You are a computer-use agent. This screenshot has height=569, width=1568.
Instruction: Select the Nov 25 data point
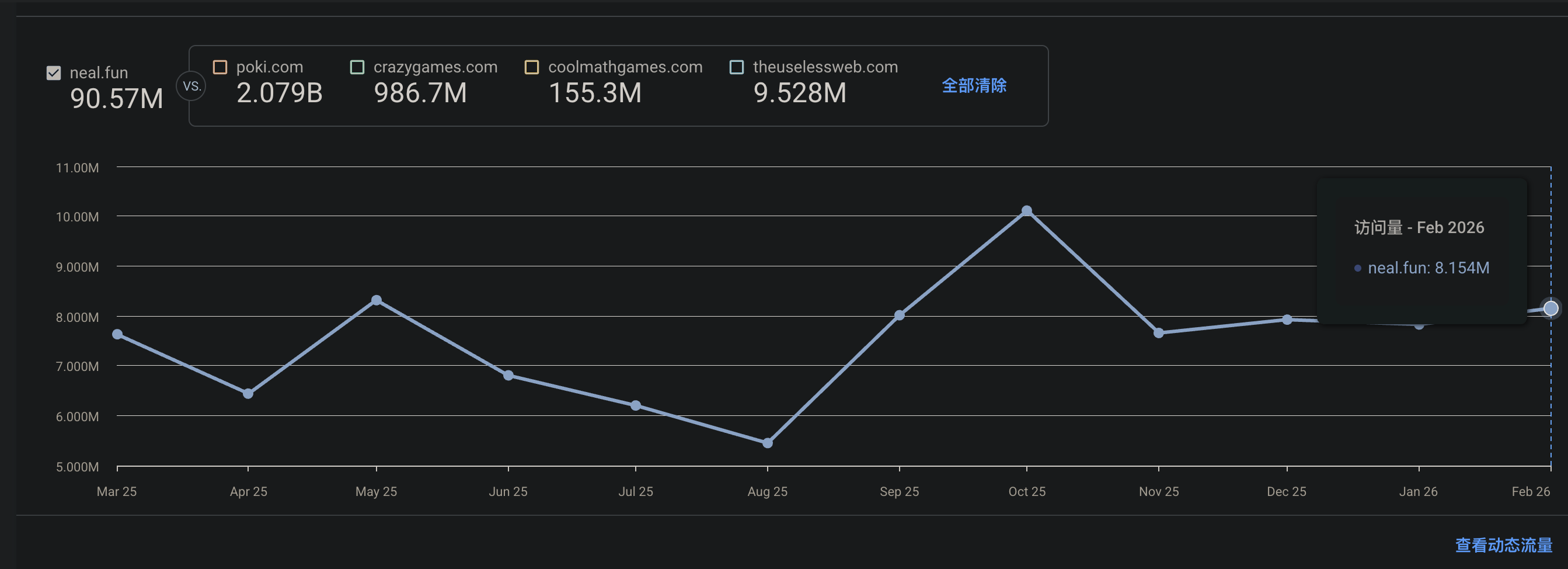click(1158, 332)
